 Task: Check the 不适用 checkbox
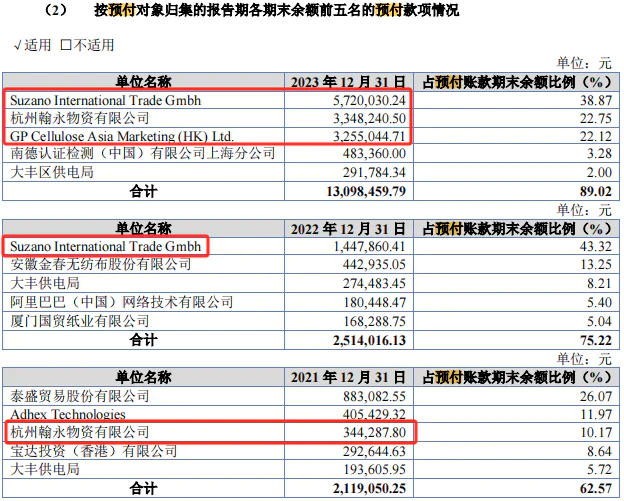point(67,45)
